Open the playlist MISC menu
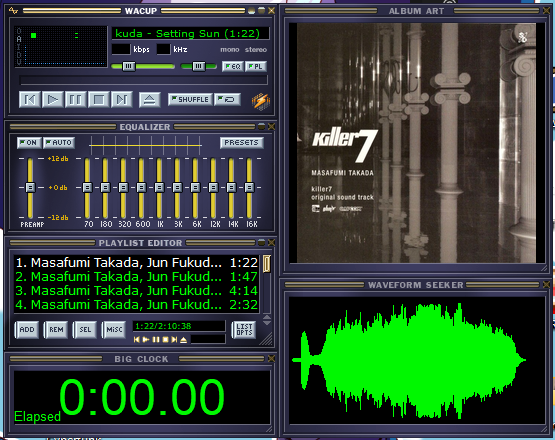The image size is (555, 440). [114, 330]
